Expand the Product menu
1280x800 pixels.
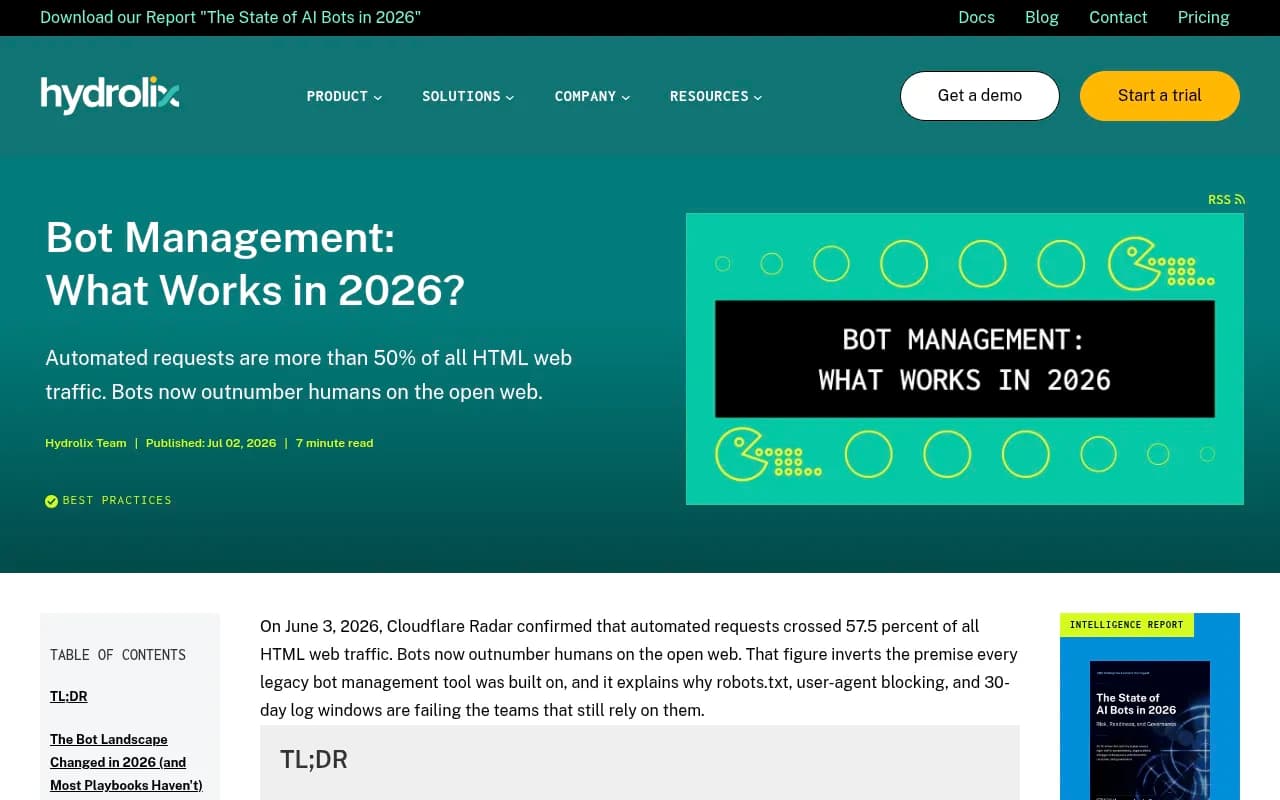[344, 97]
